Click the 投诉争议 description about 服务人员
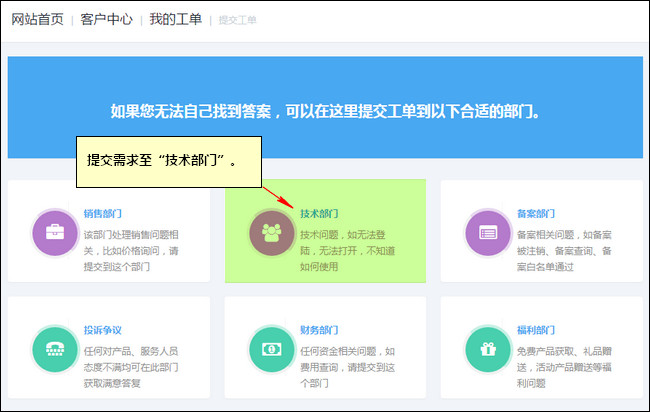The width and height of the screenshot is (650, 412). point(131,367)
